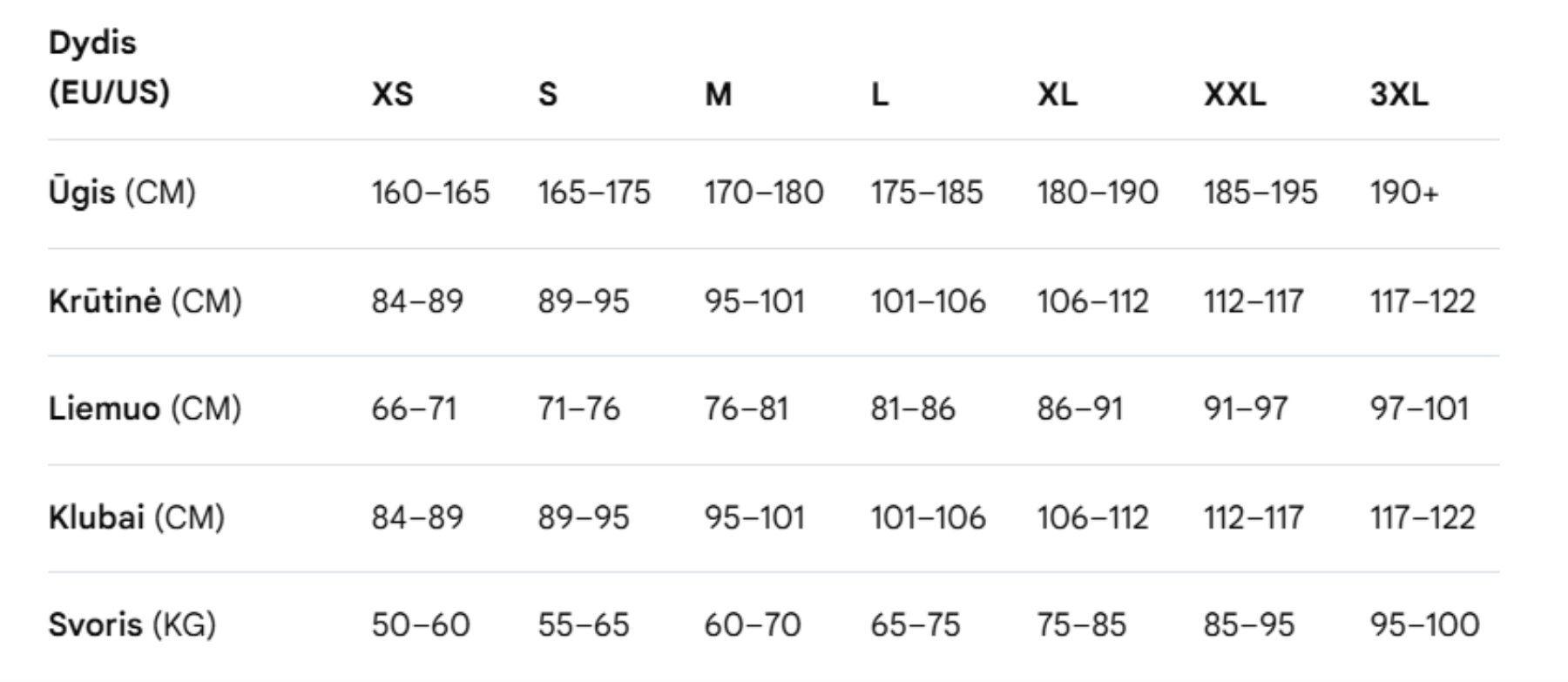Click the Dydis (EU/US) header label
Viewport: 1568px width, 682px height.
(109, 67)
